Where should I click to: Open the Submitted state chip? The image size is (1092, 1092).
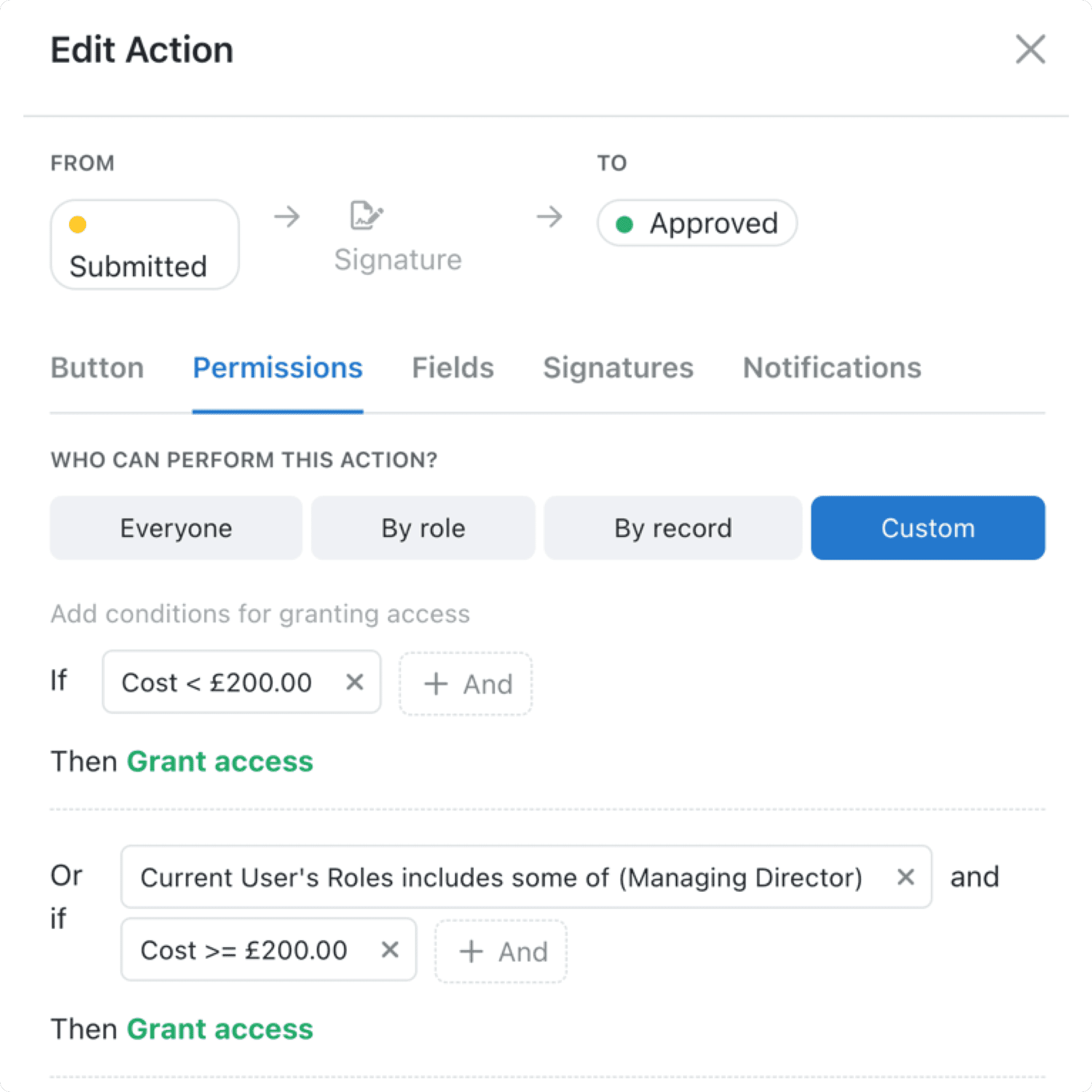[x=144, y=244]
